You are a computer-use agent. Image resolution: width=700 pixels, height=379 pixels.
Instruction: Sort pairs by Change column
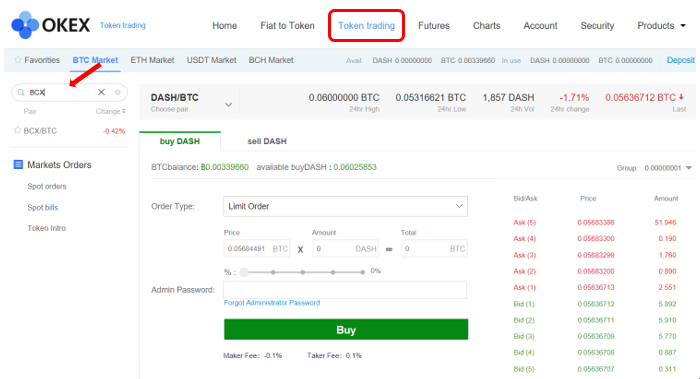click(x=110, y=111)
